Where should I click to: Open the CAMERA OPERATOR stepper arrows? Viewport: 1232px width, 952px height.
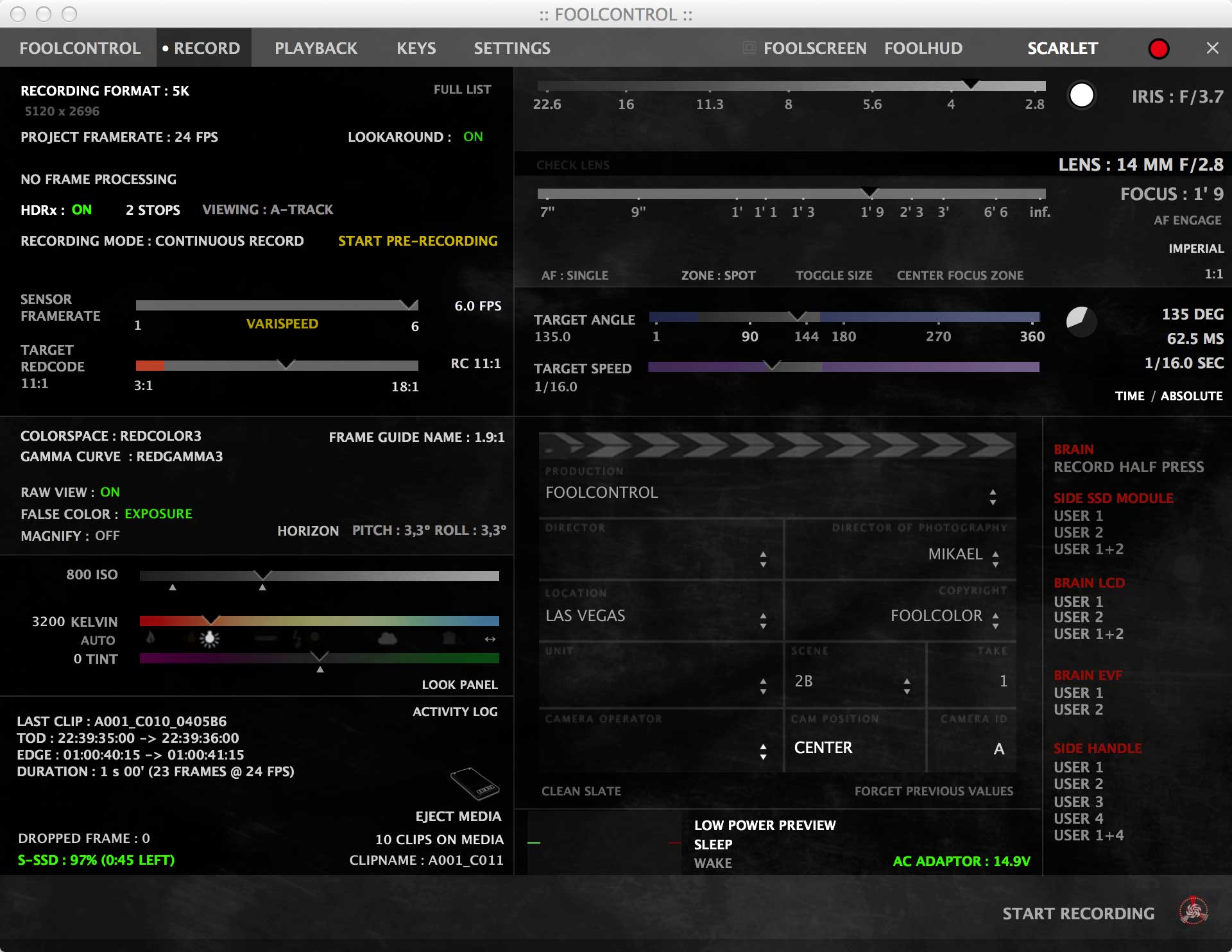[763, 751]
